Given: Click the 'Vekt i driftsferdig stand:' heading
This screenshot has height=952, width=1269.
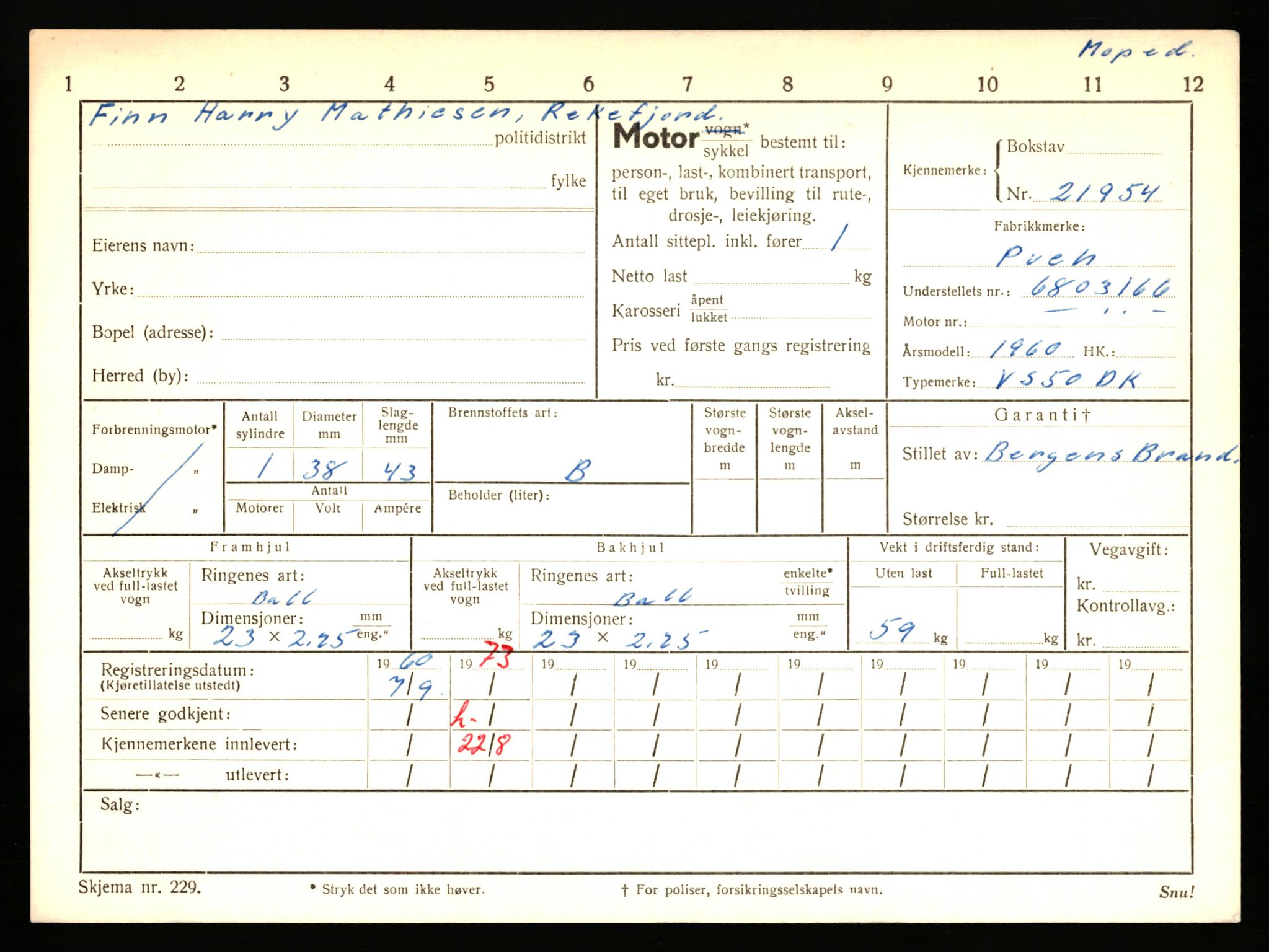Looking at the screenshot, I should coord(959,547).
